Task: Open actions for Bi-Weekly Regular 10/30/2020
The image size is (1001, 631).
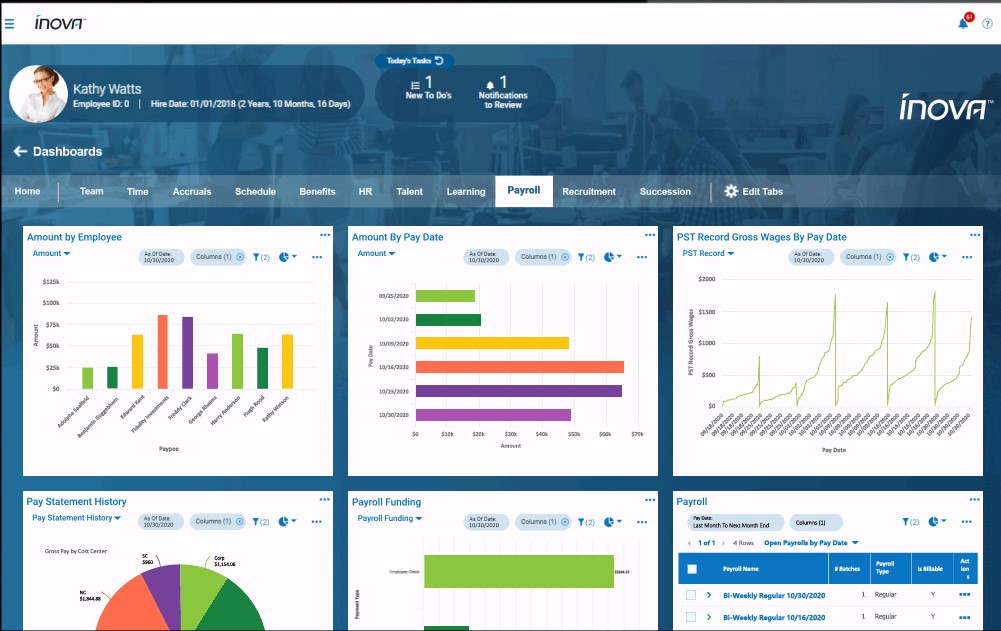Action: 964,594
